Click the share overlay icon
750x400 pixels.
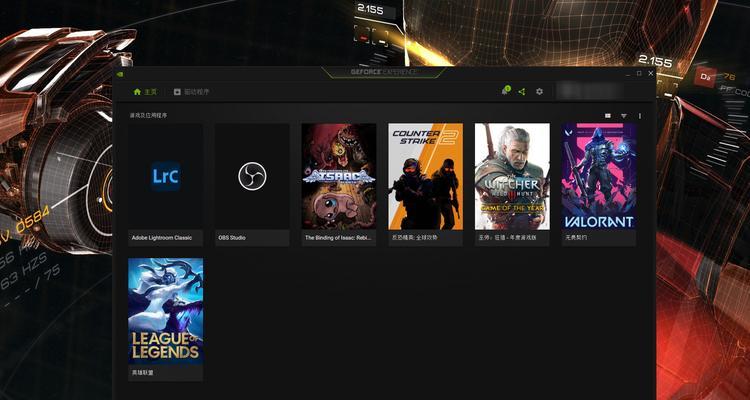pyautogui.click(x=522, y=91)
